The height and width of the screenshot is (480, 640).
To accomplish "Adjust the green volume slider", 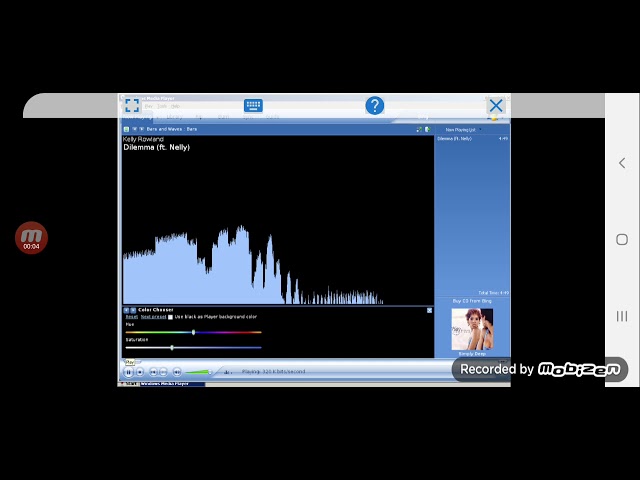I will (198, 372).
